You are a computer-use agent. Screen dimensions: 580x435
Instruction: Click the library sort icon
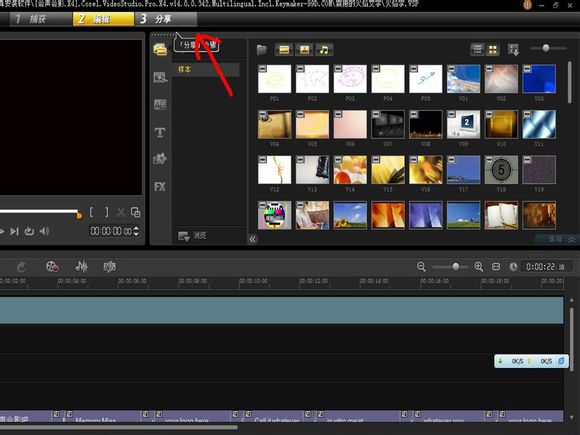[x=513, y=50]
